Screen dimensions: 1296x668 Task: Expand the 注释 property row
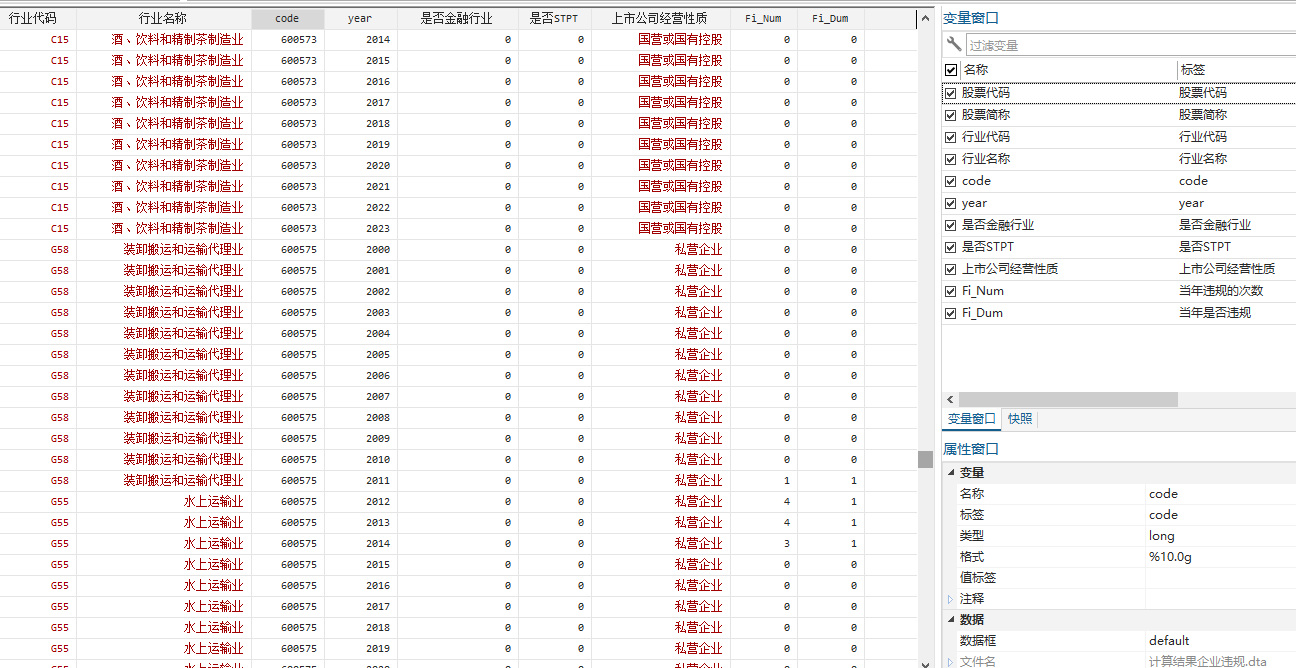(950, 599)
